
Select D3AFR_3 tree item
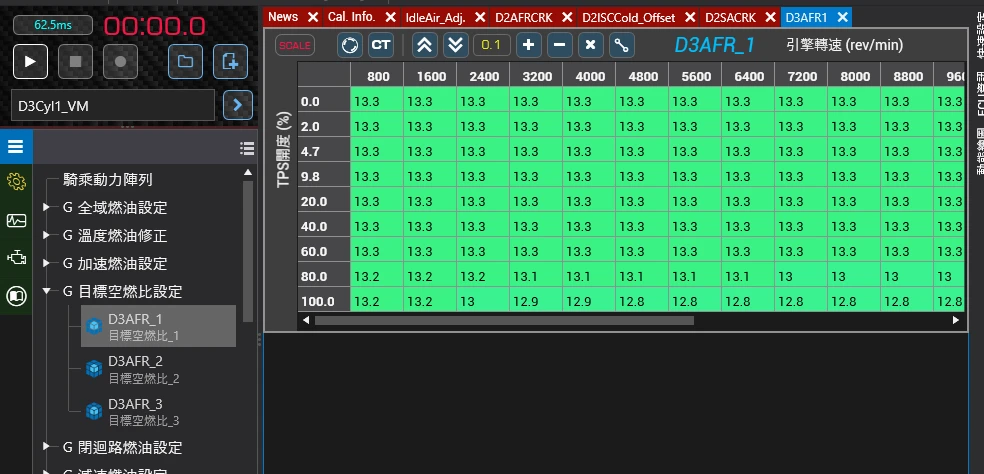pyautogui.click(x=144, y=411)
